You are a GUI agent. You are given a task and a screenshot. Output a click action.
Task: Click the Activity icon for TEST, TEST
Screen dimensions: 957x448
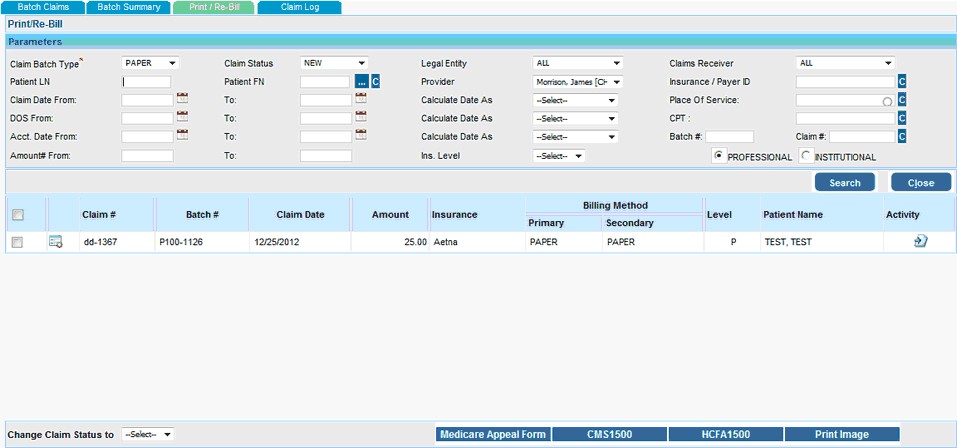[920, 241]
